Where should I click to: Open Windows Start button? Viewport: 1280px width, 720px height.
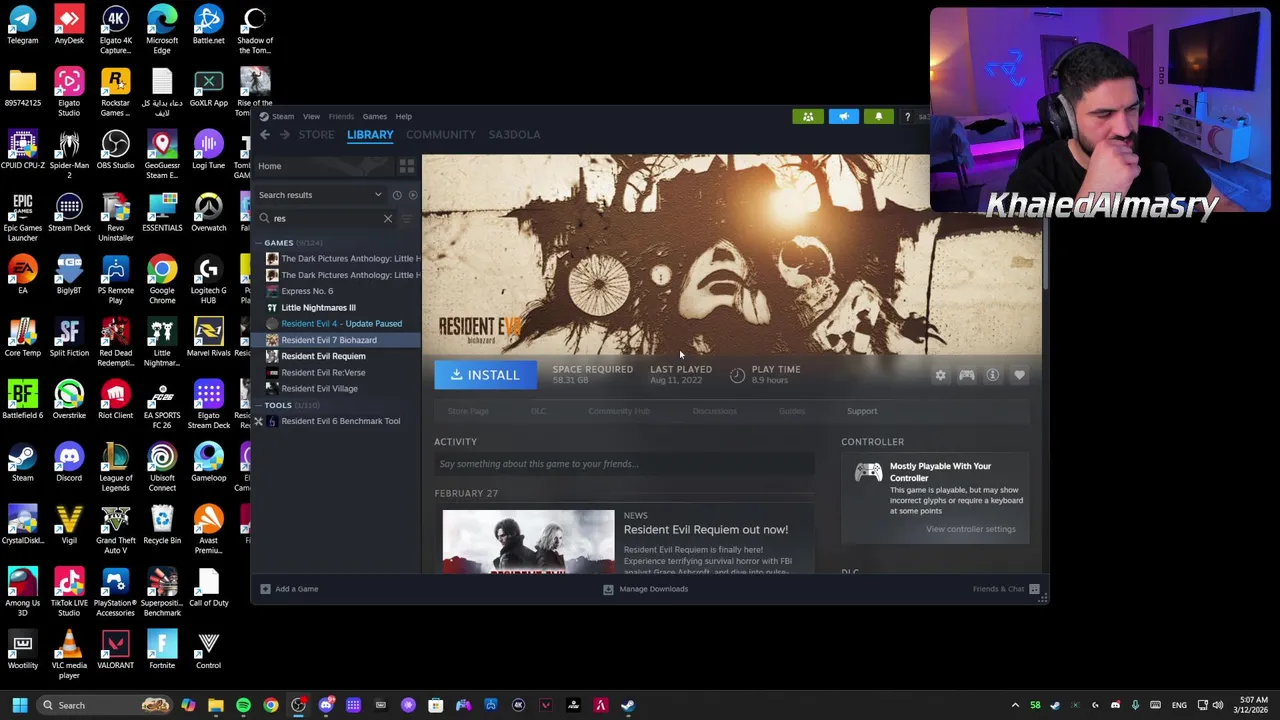coord(19,705)
